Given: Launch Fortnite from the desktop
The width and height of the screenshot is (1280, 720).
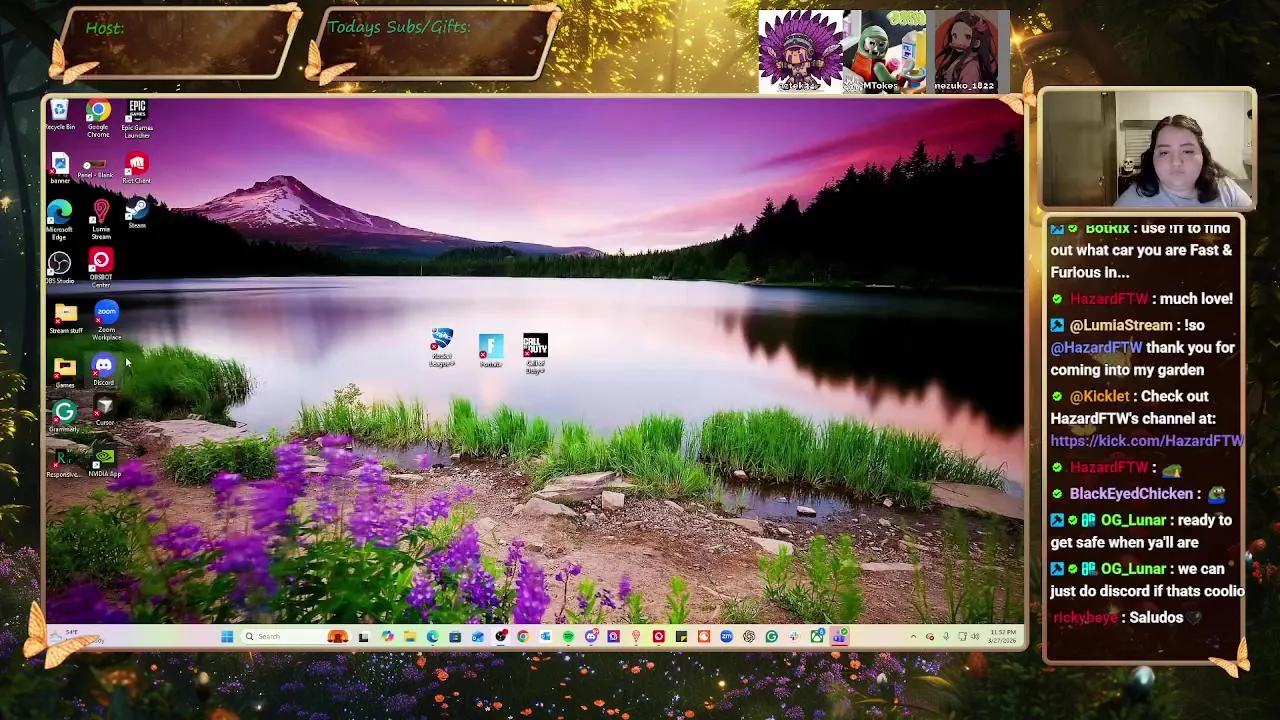Looking at the screenshot, I should pyautogui.click(x=490, y=350).
